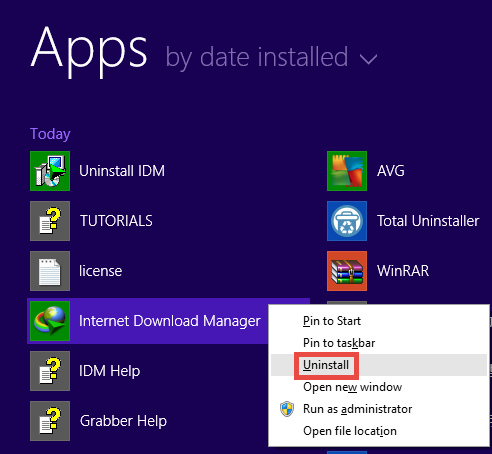Click the 'Grabber Help' label
492x454 pixels.
(x=123, y=421)
